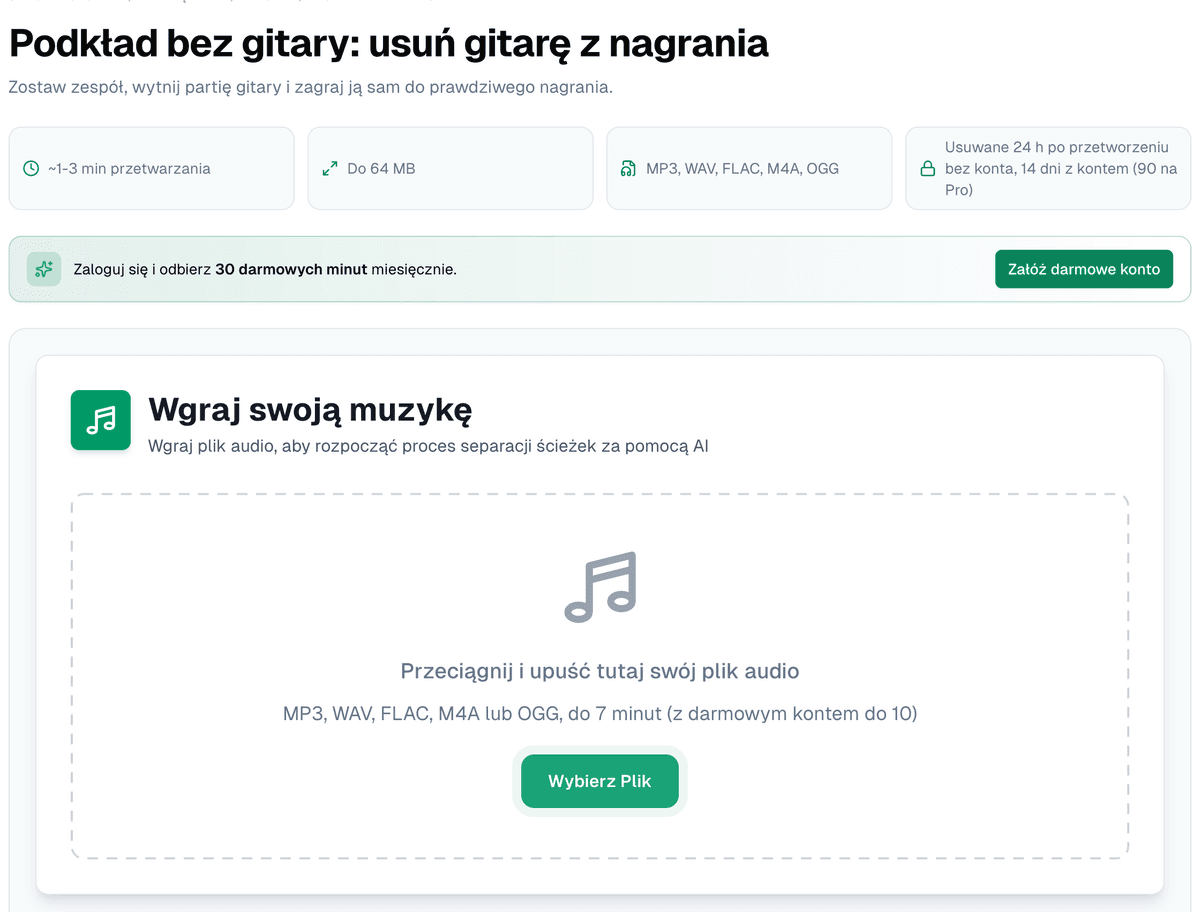Click the sparkles icon in login banner
The height and width of the screenshot is (912, 1200).
click(44, 269)
